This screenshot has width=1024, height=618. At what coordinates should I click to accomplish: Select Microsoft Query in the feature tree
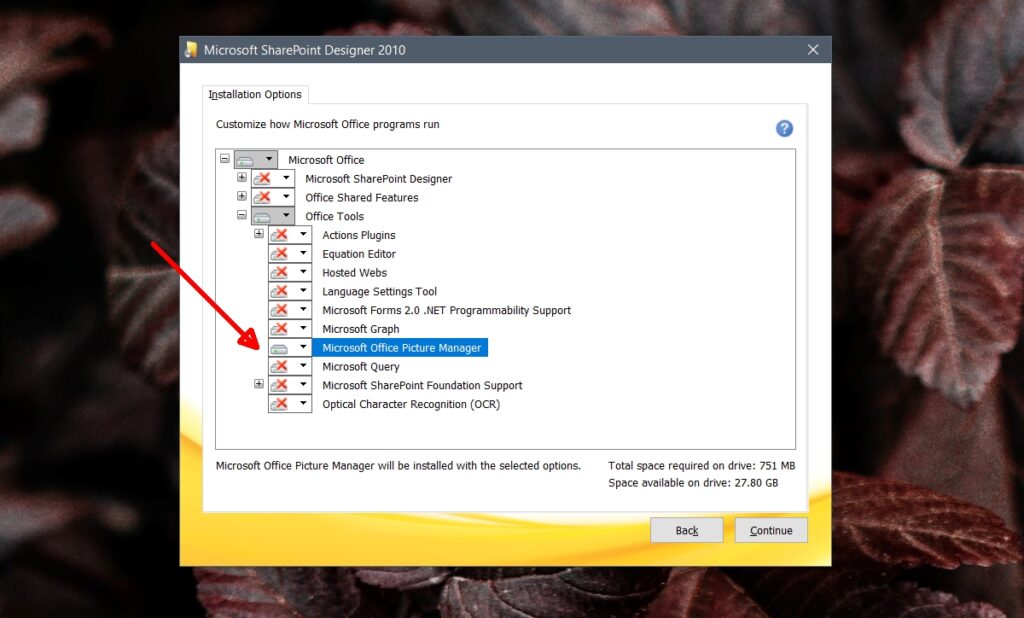coord(360,366)
